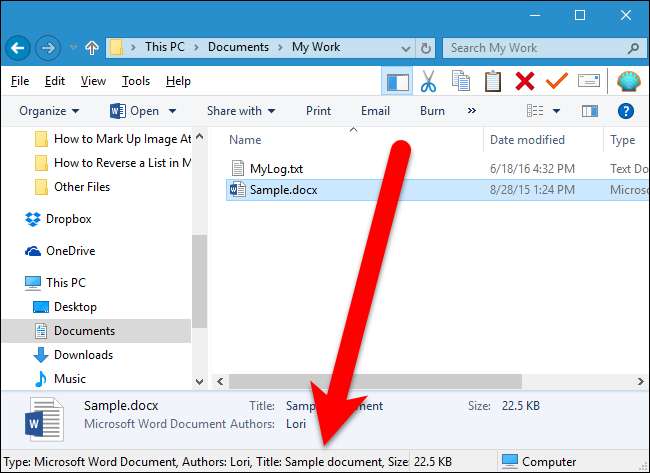Click navigation pane scroll up arrow
Viewport: 650px width, 473px height.
click(199, 136)
